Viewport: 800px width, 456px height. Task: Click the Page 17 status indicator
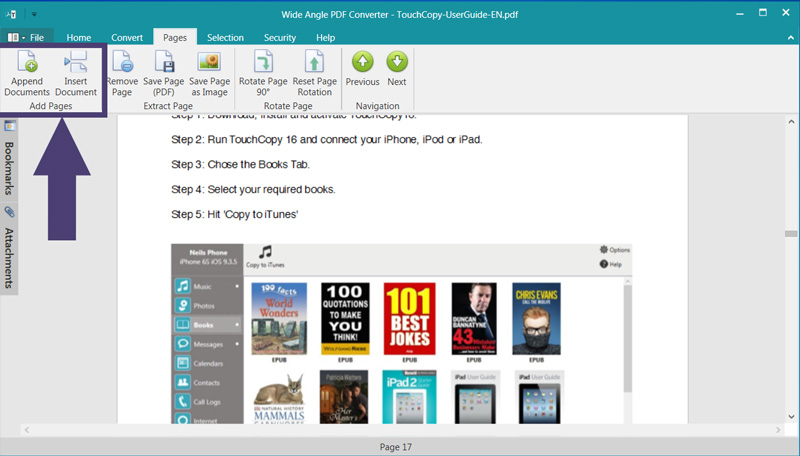click(395, 447)
